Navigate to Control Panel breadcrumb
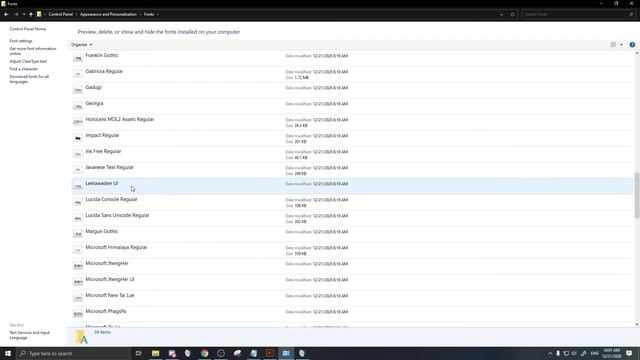The height and width of the screenshot is (360, 640). pos(60,14)
